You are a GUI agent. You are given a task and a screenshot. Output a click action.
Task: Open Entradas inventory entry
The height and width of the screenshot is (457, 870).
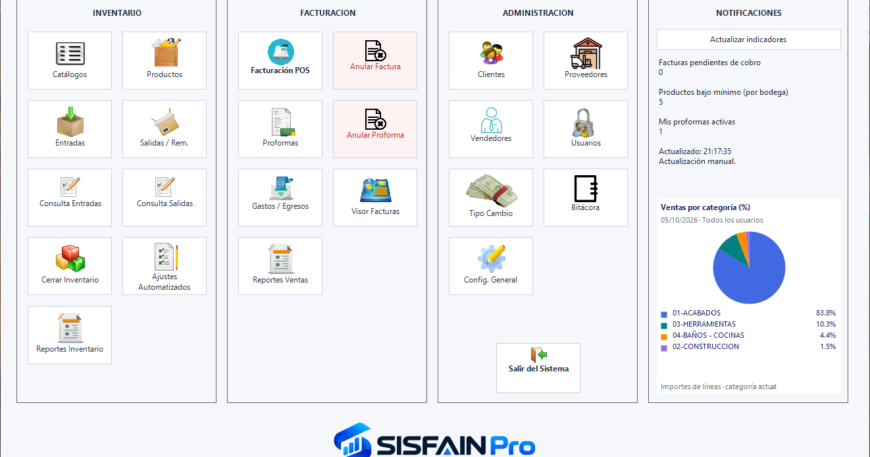coord(69,129)
